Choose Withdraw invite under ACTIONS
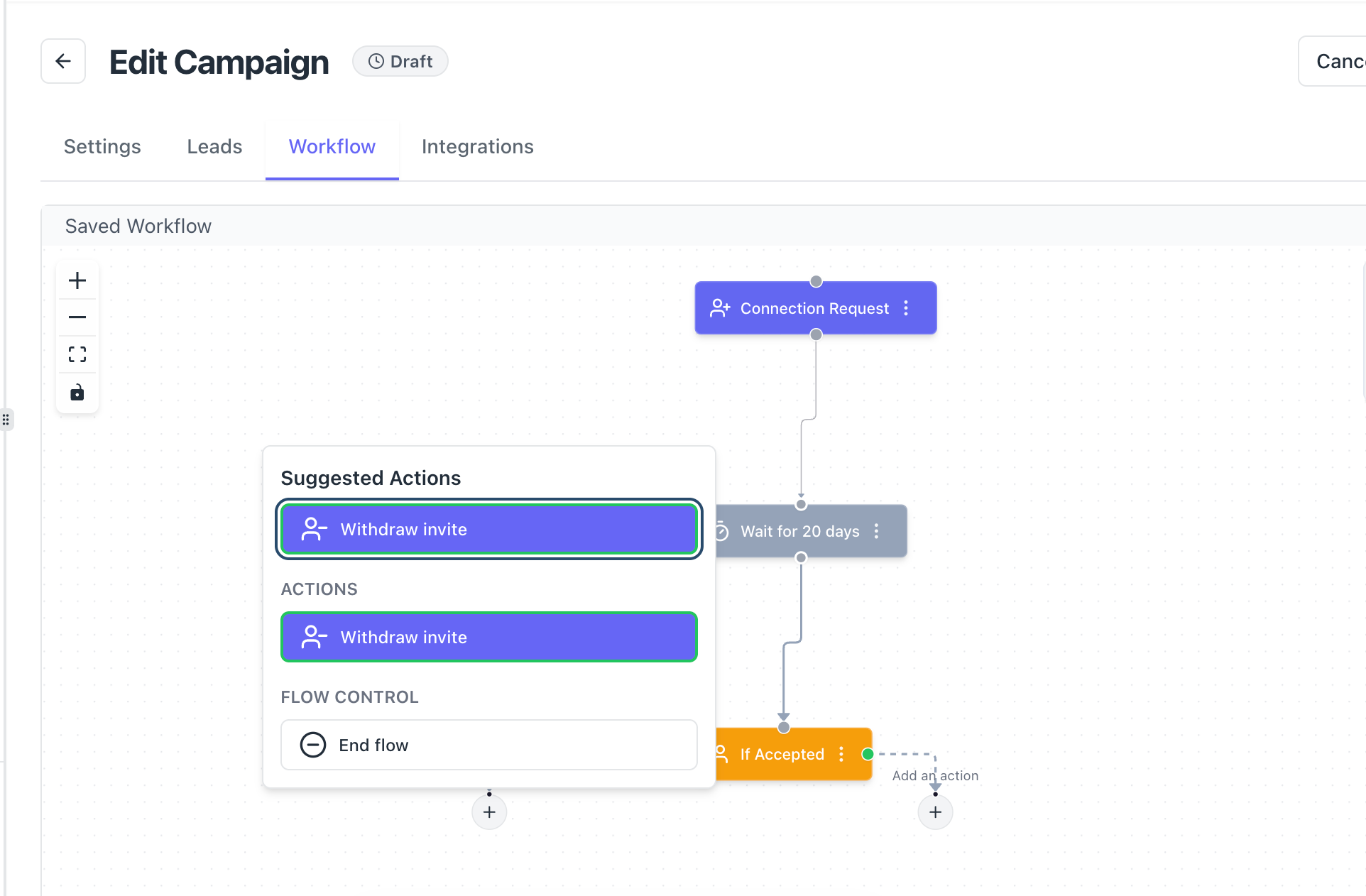 [488, 638]
